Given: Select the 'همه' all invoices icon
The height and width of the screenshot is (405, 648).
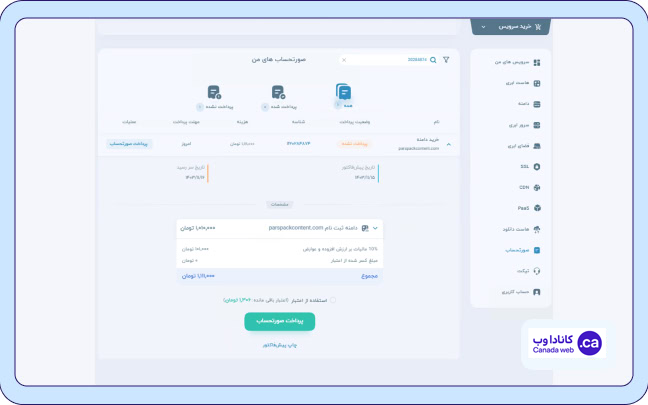Looking at the screenshot, I should tap(344, 94).
